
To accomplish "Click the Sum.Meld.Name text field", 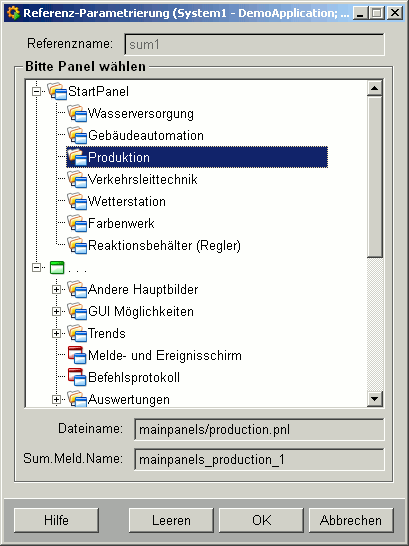I will (x=259, y=460).
